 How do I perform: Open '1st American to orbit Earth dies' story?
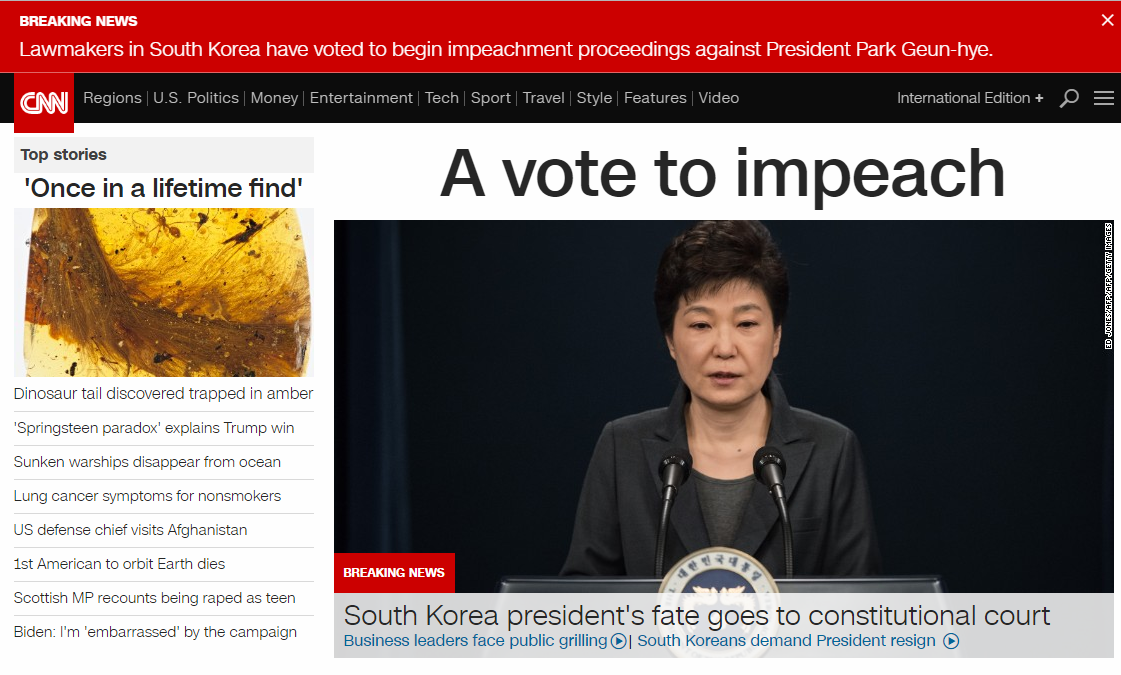point(119,564)
